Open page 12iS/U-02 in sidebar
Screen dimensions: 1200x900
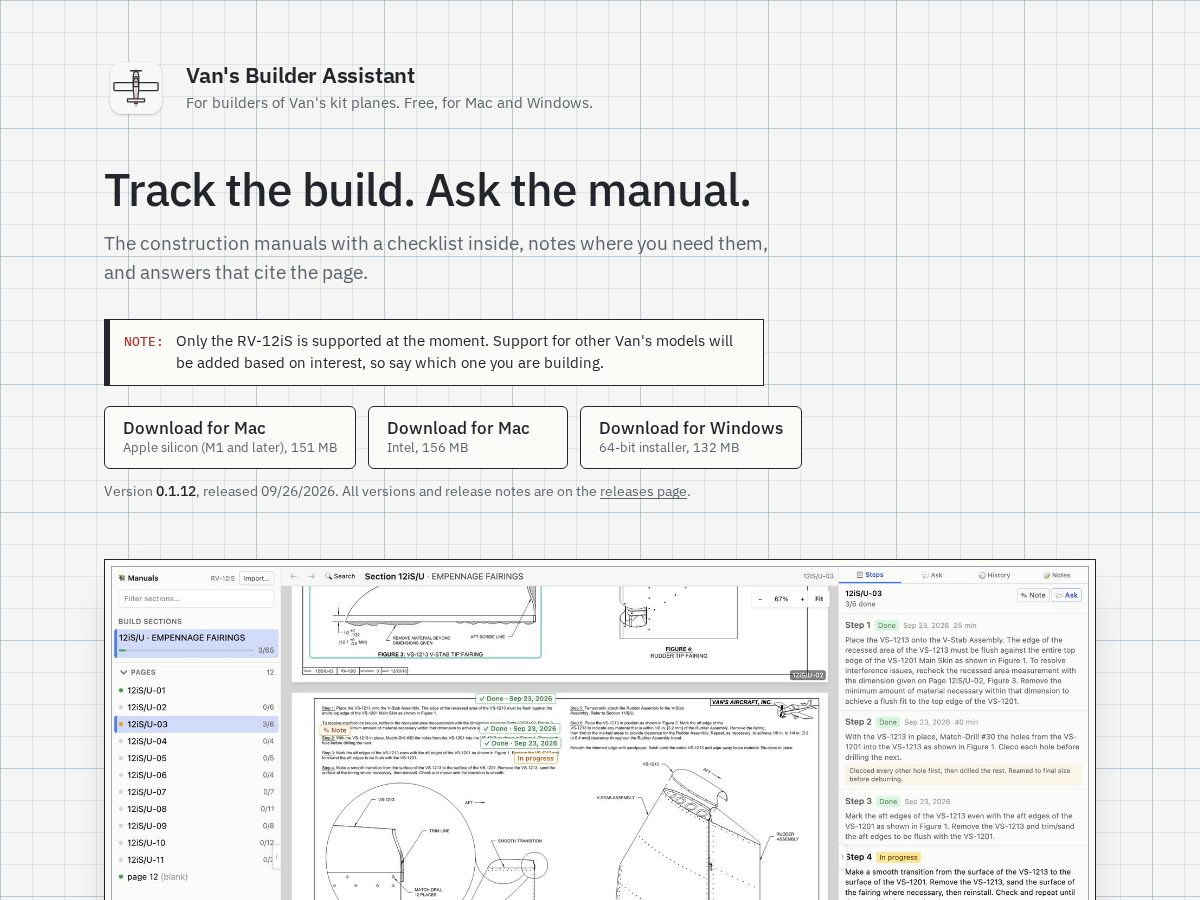tap(196, 707)
